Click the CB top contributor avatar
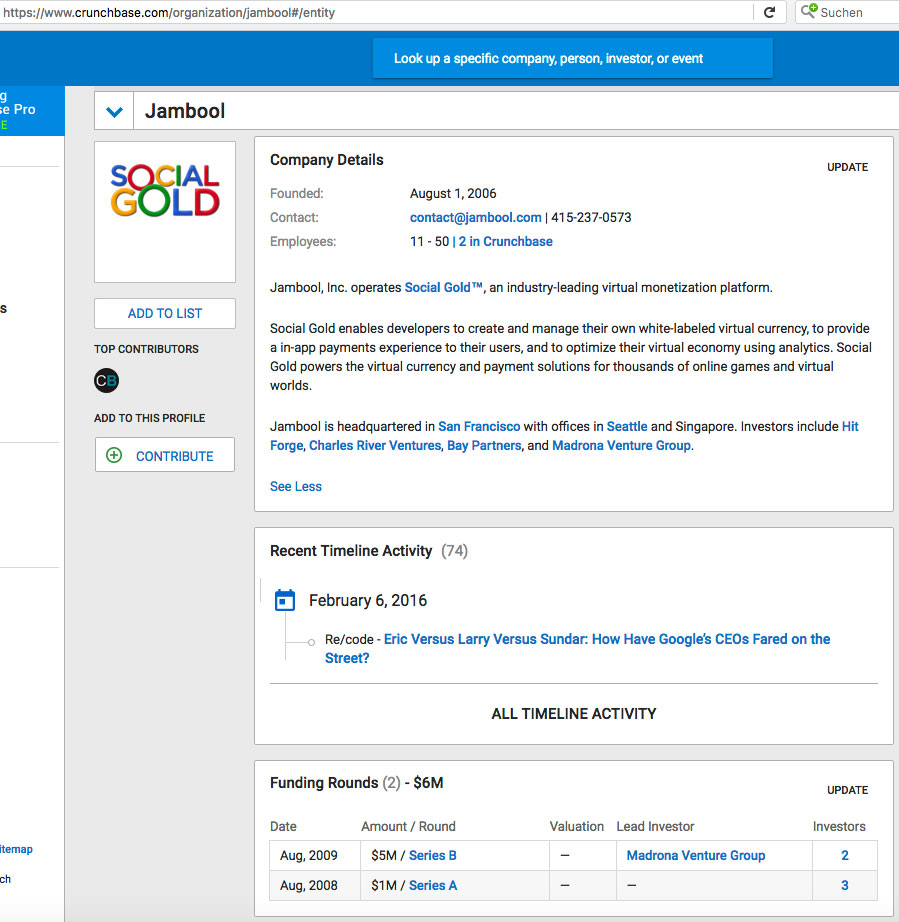899x922 pixels. pyautogui.click(x=106, y=380)
